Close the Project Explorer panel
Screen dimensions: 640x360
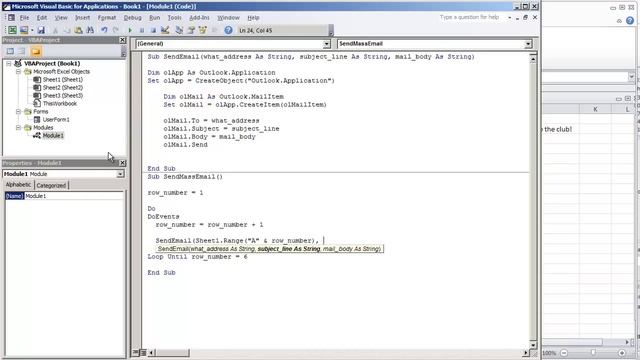122,40
